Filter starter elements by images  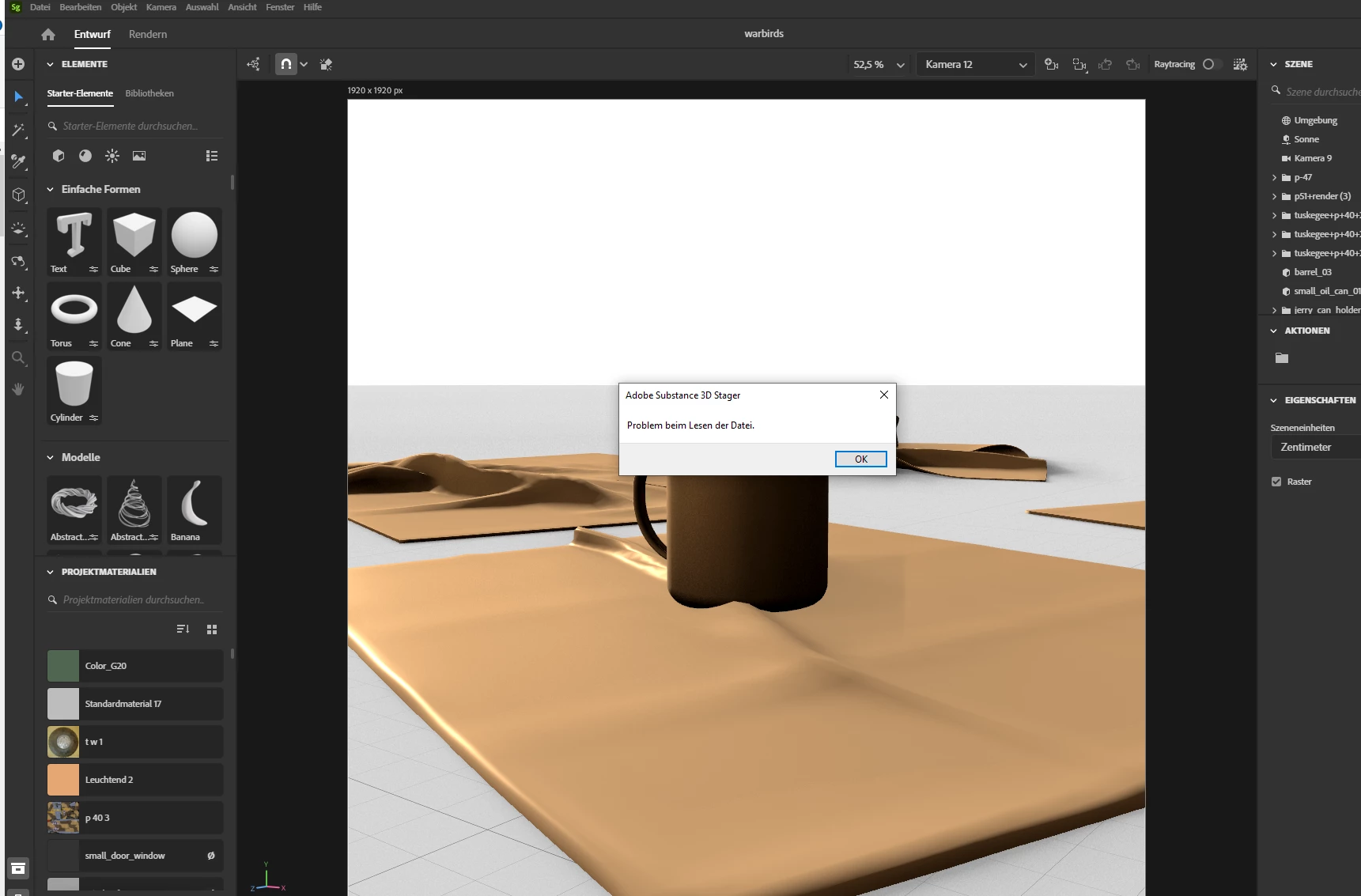pyautogui.click(x=139, y=156)
